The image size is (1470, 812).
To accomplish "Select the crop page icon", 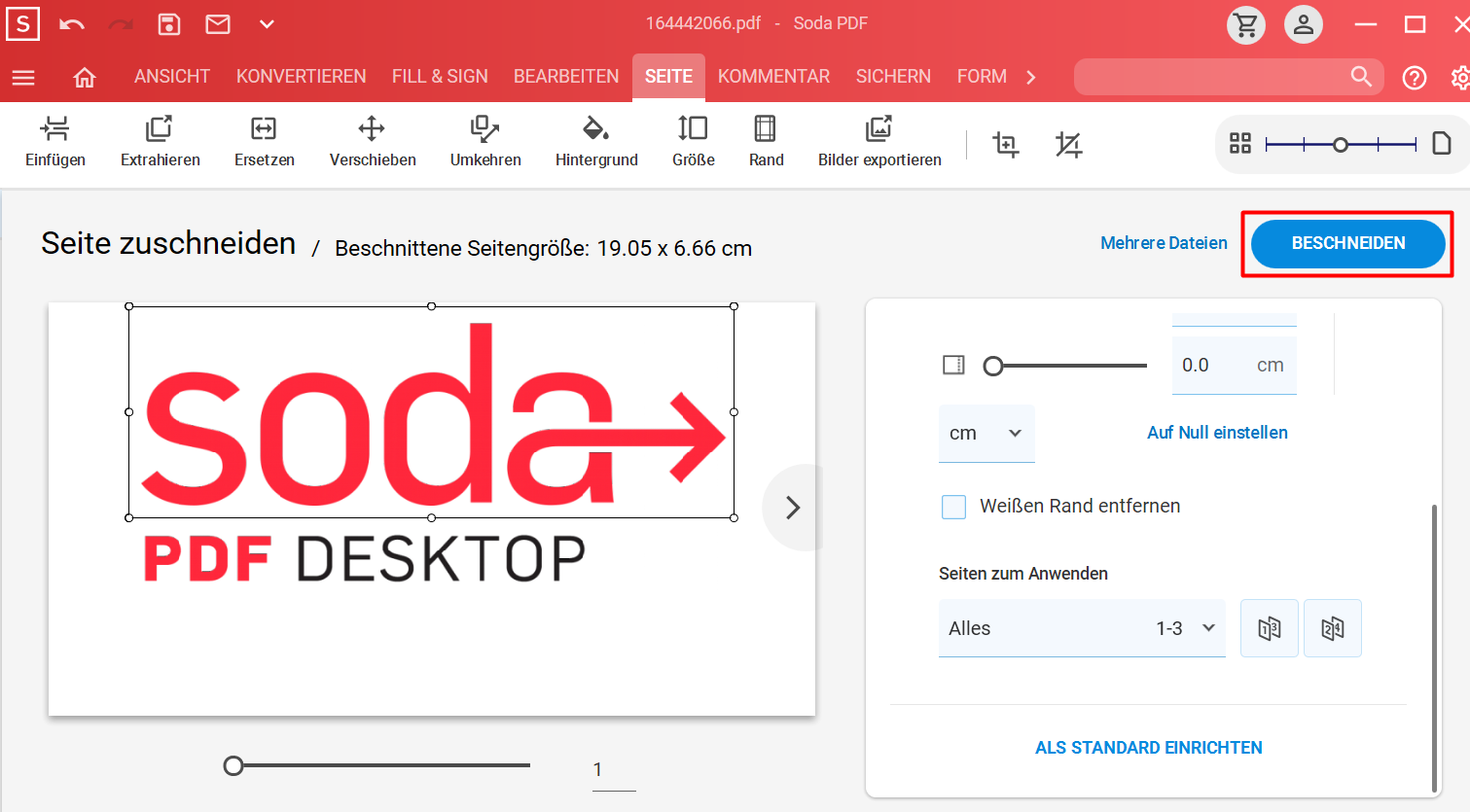I will pyautogui.click(x=1006, y=145).
